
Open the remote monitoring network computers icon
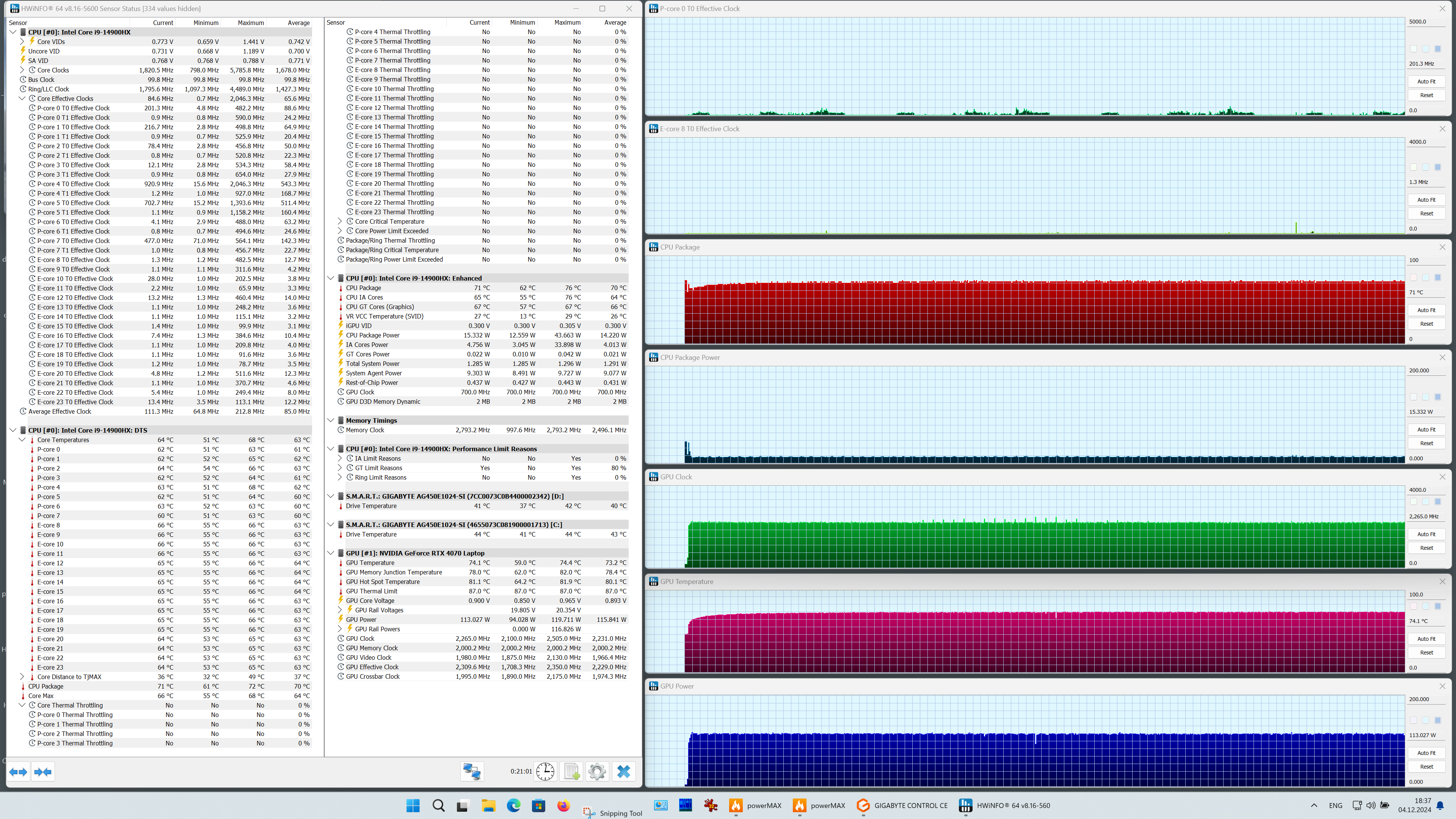tap(471, 772)
